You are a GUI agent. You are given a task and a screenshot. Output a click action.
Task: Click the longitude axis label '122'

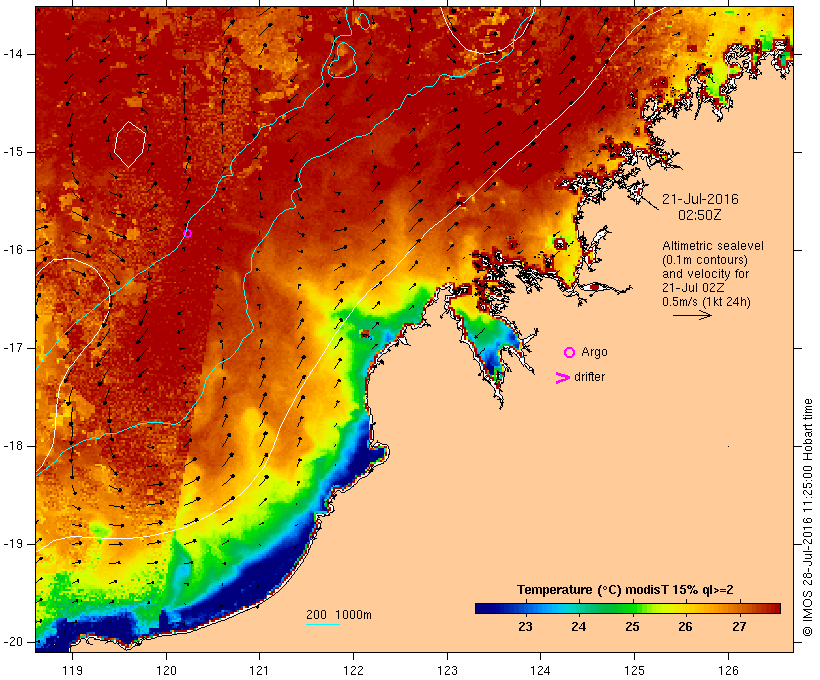coord(353,671)
